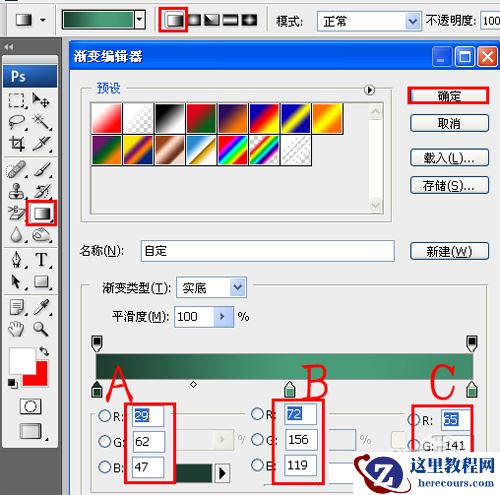The width and height of the screenshot is (500, 495).
Task: Pick the black to white gradient preset
Action: point(170,118)
